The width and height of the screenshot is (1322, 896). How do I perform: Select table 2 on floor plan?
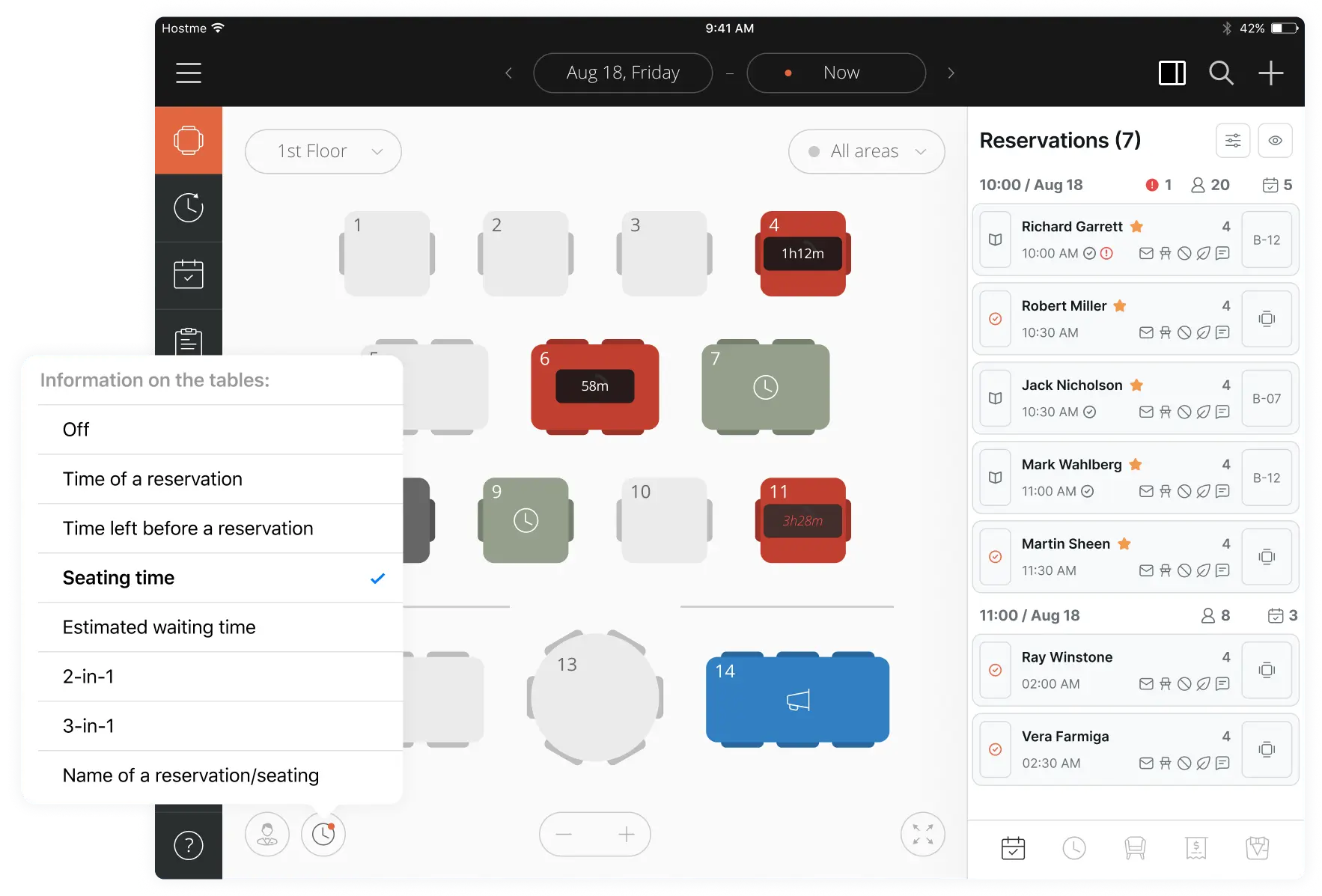(526, 254)
